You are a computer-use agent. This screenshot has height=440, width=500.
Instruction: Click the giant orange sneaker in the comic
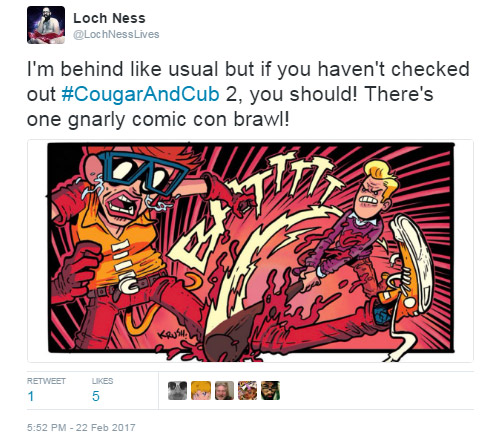pyautogui.click(x=408, y=267)
